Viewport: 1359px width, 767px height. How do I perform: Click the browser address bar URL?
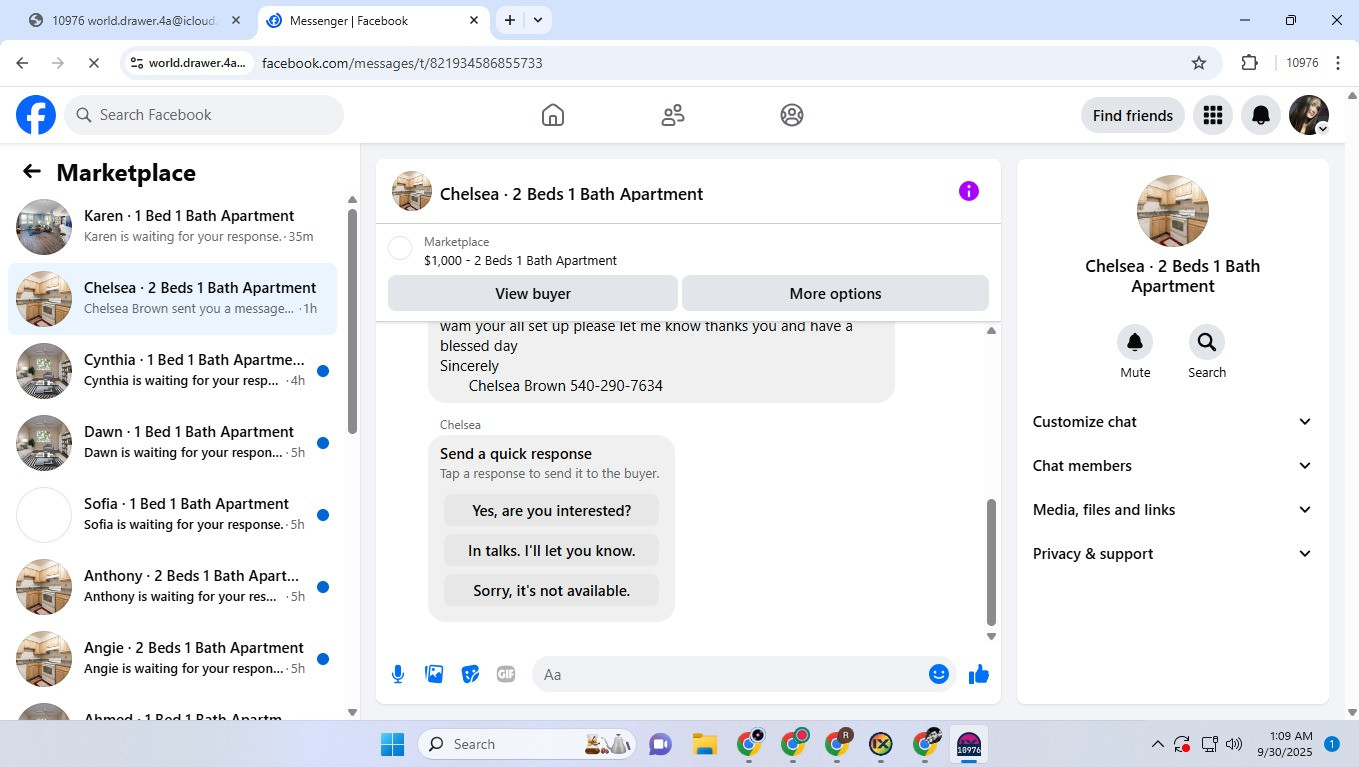[402, 63]
